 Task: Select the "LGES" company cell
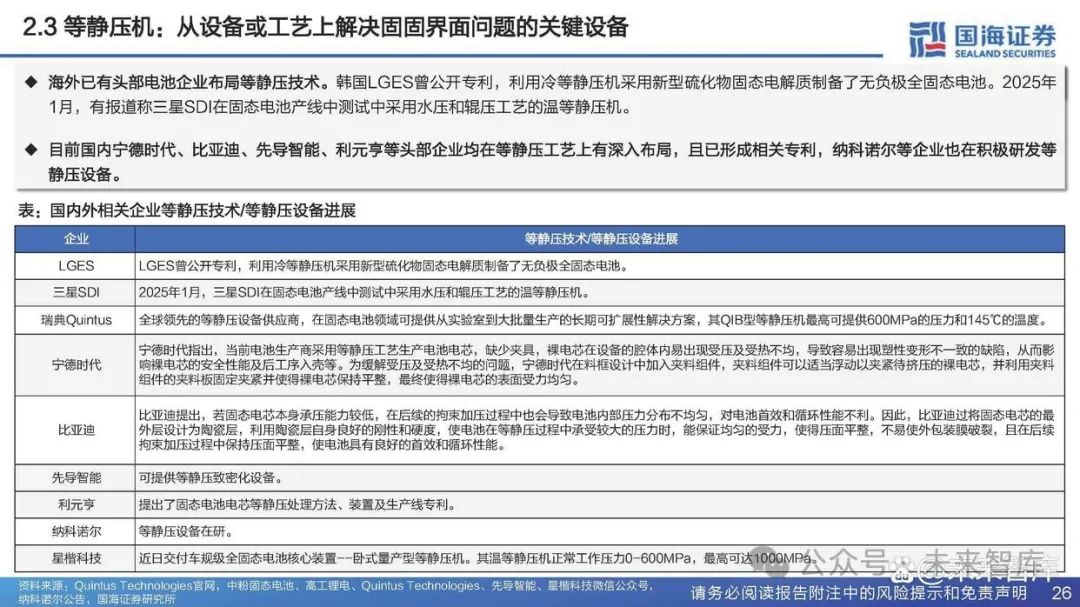pos(75,266)
